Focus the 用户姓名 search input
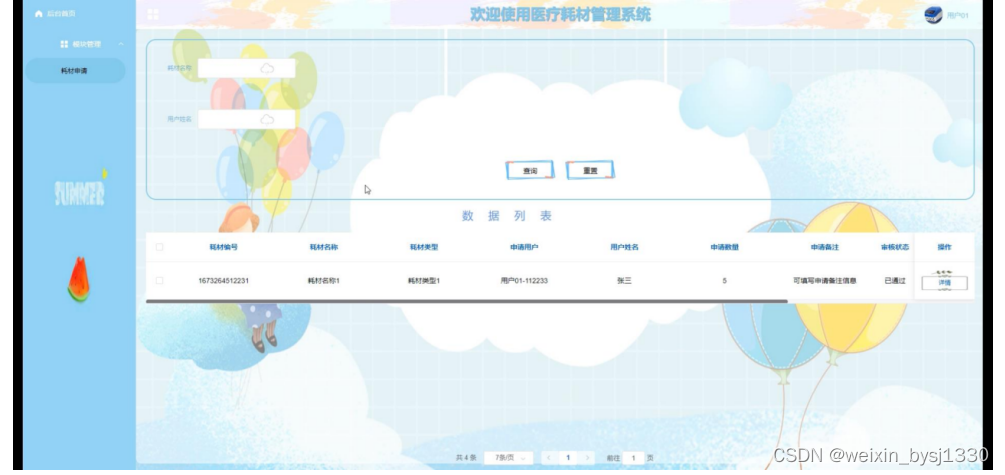Image resolution: width=1005 pixels, height=475 pixels. [x=247, y=119]
